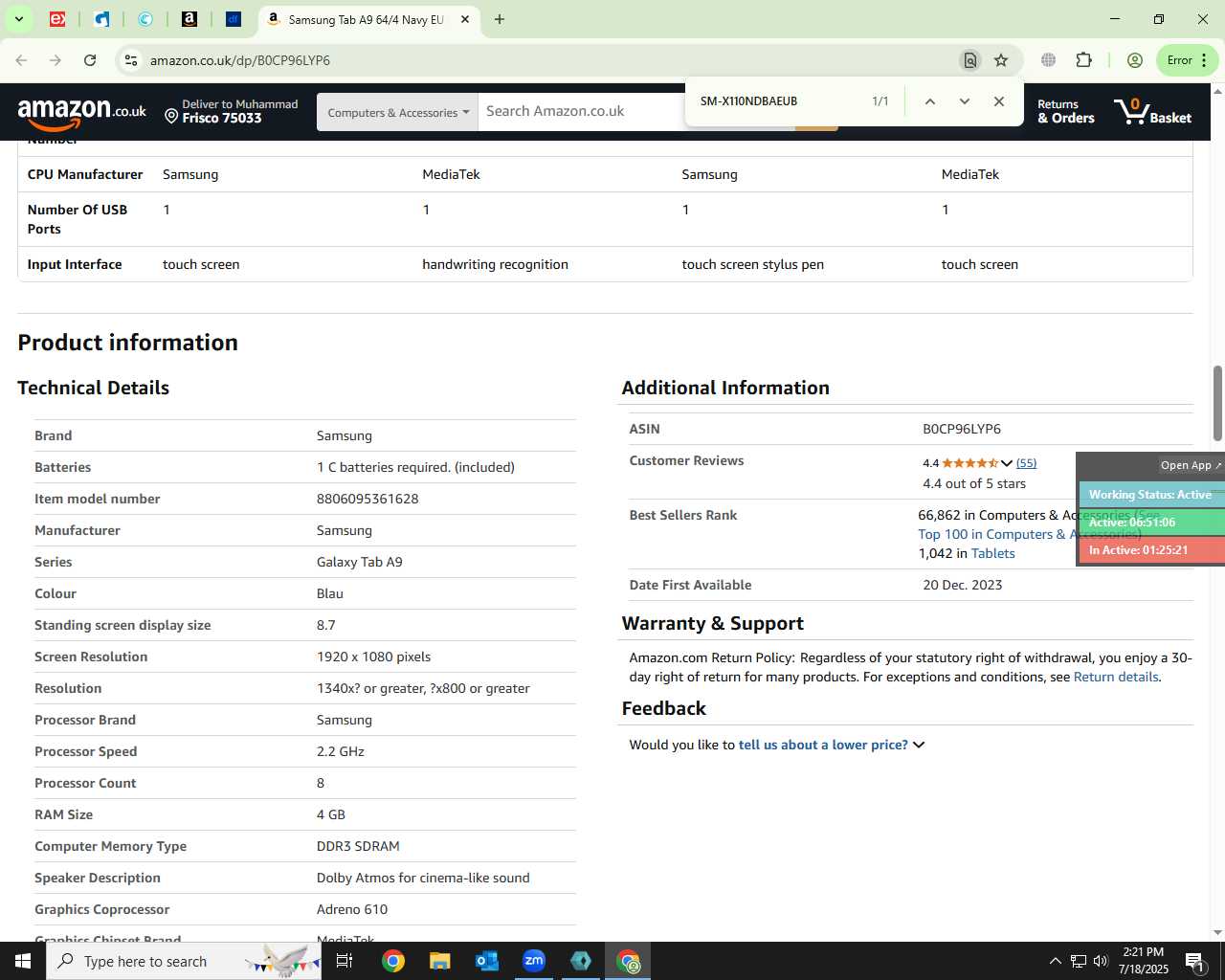Screen dimensions: 1225x980
Task: Open the network status tray icon
Action: (x=1078, y=961)
